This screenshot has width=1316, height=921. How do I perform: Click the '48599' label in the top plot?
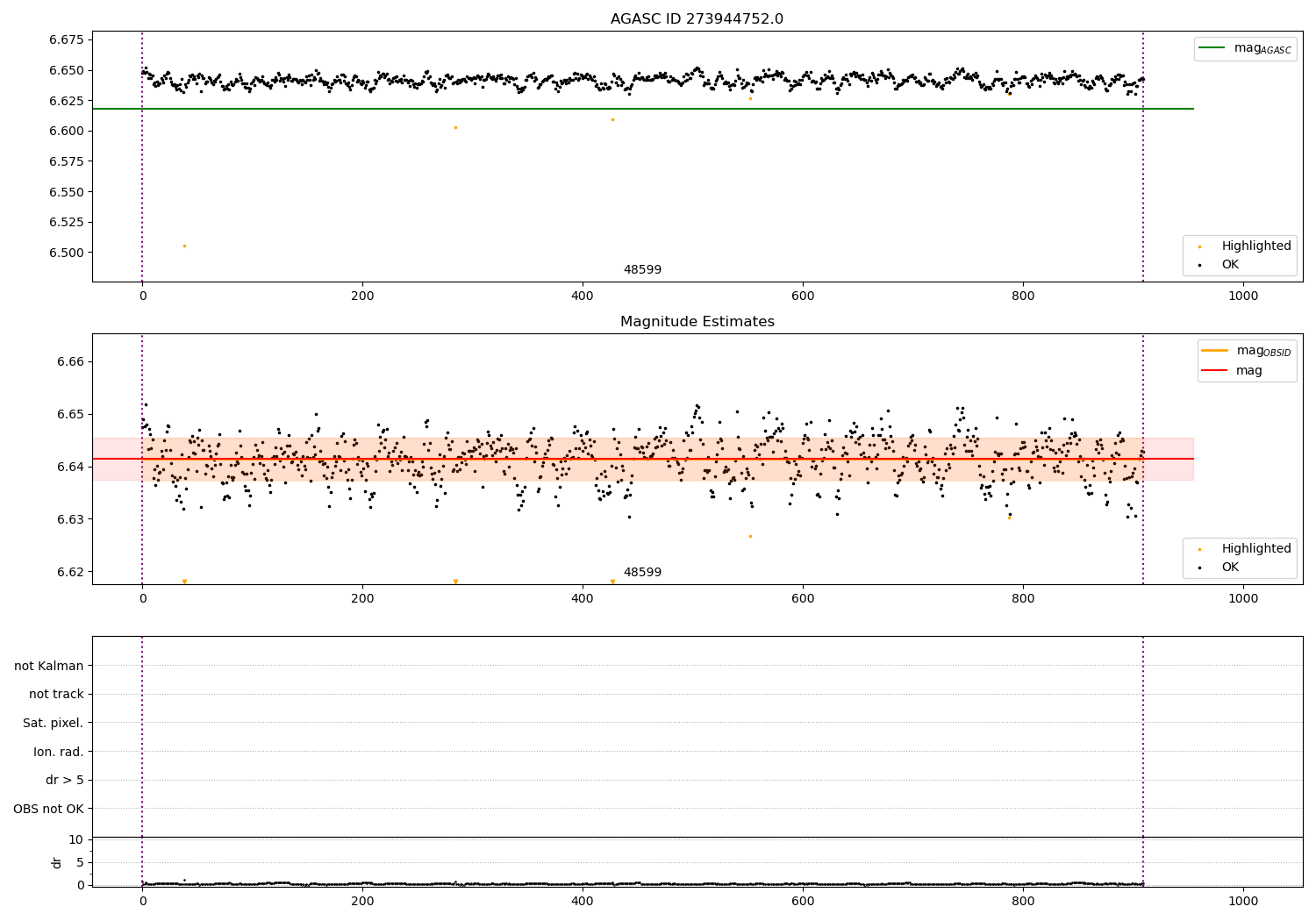[x=642, y=270]
